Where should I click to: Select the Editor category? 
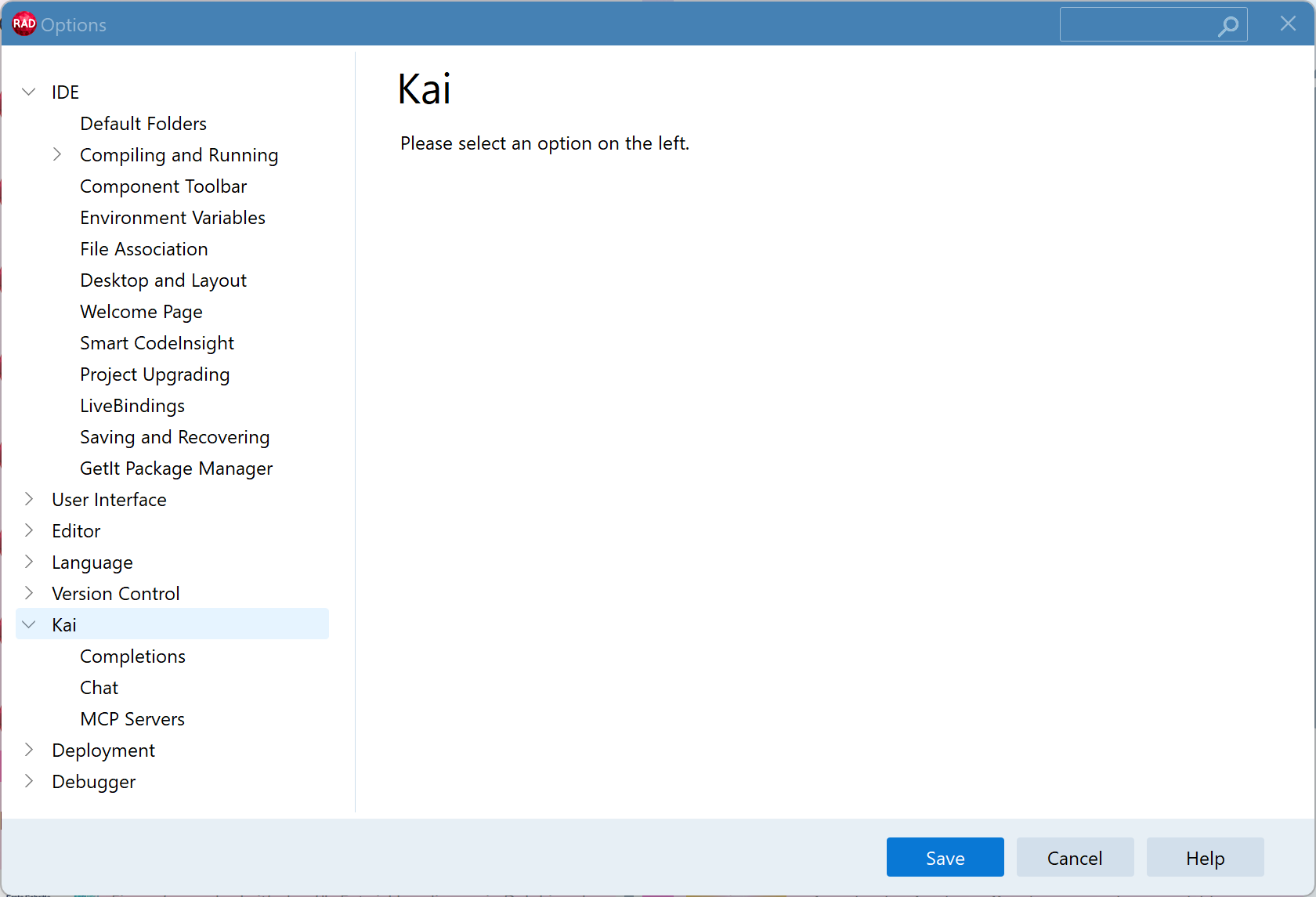click(77, 531)
